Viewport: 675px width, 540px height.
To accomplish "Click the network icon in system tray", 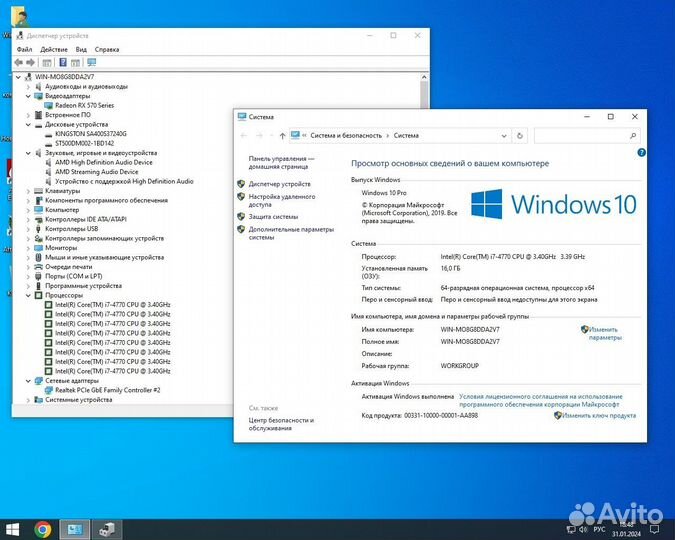I will click(571, 529).
